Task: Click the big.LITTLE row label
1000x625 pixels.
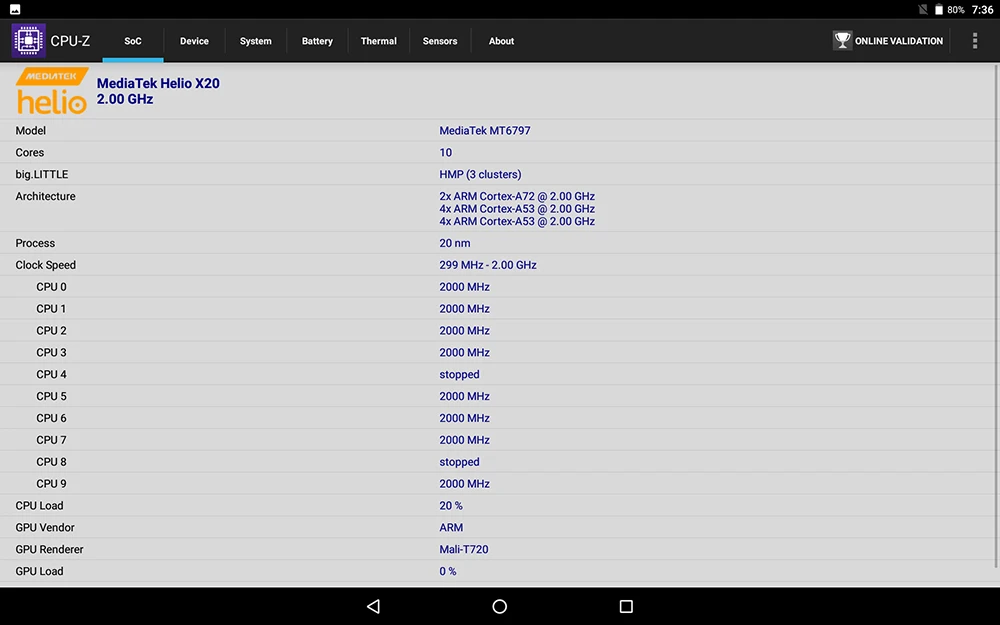Action: click(41, 174)
